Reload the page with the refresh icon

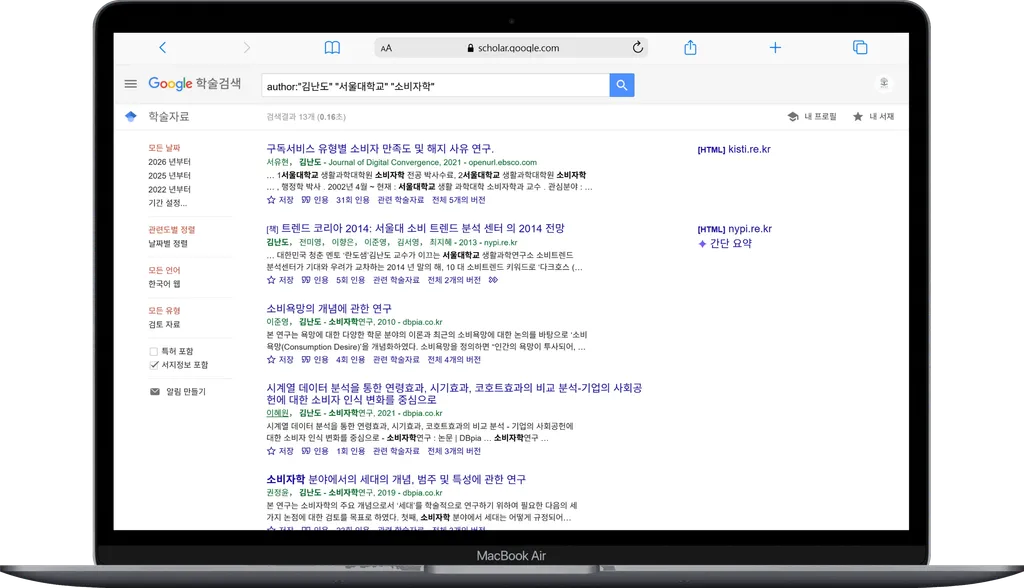[x=638, y=47]
